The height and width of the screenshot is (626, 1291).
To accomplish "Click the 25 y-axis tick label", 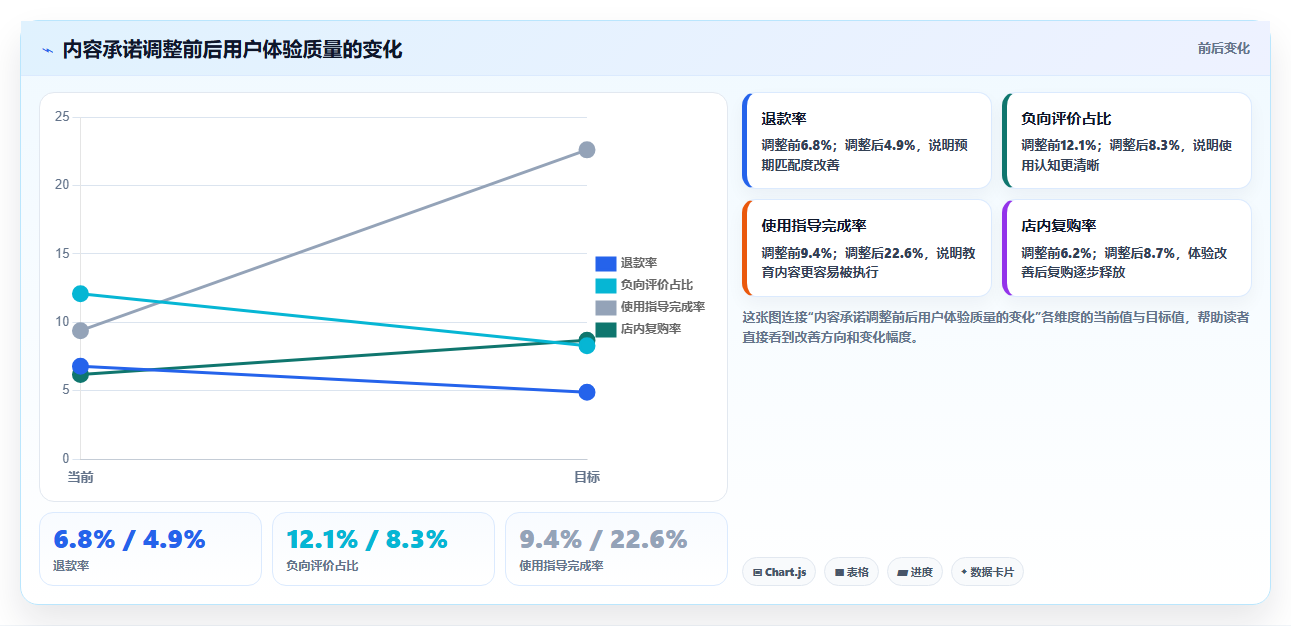I will coord(62,117).
